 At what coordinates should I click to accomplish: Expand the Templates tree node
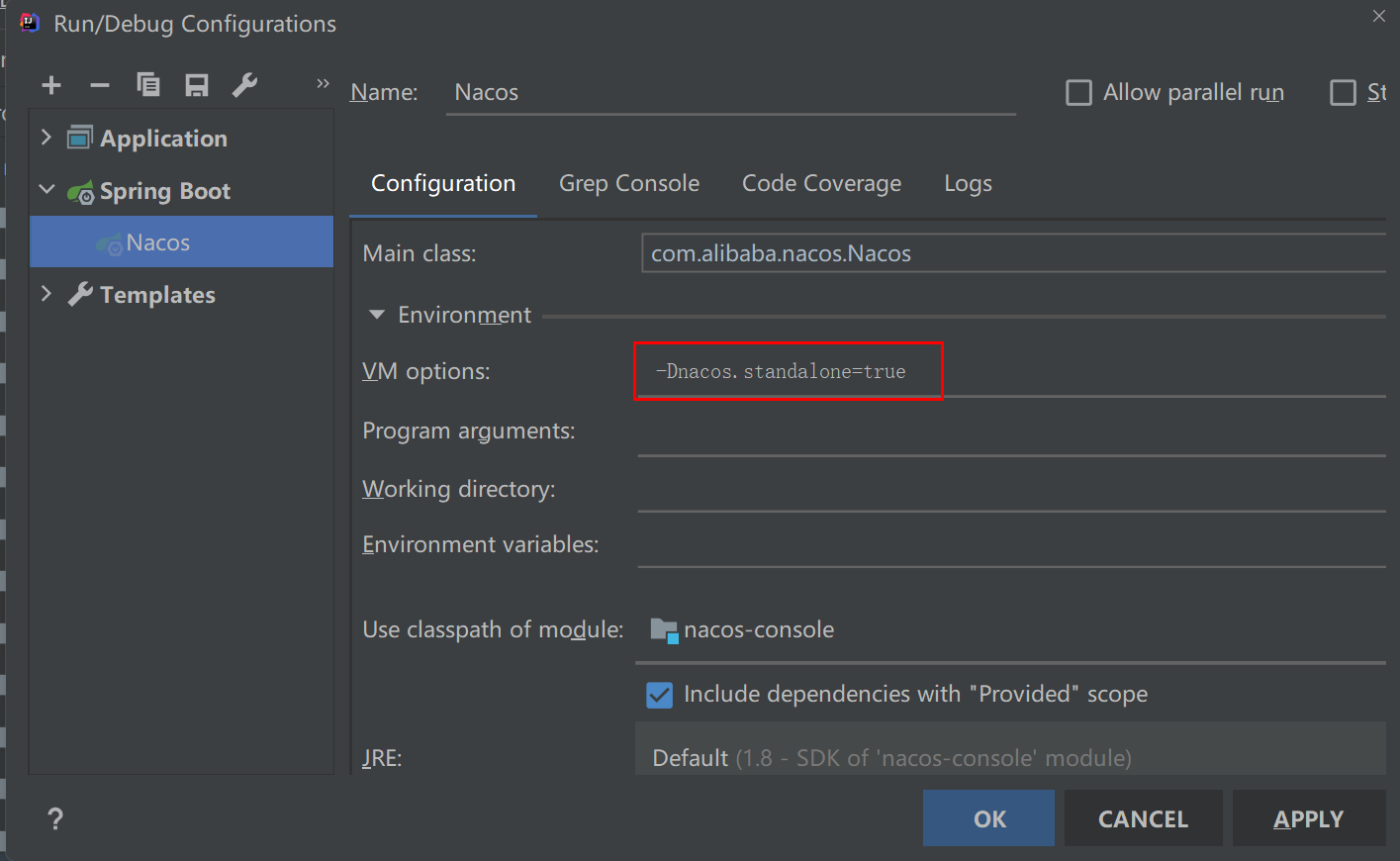pyautogui.click(x=46, y=293)
